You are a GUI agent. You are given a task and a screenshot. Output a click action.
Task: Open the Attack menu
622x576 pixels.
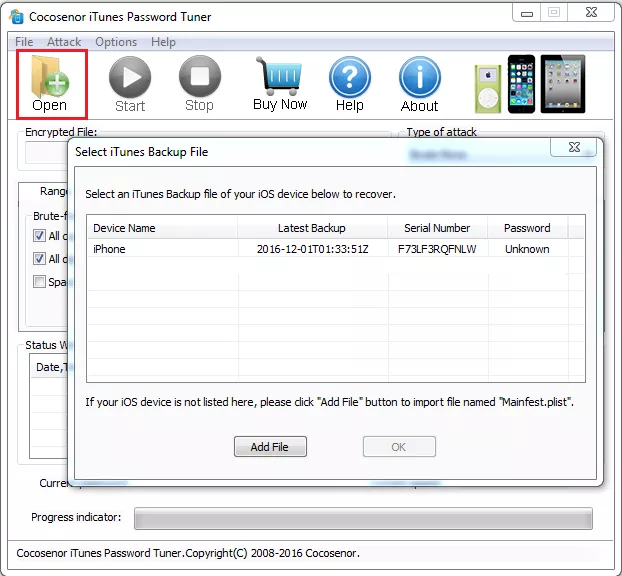pyautogui.click(x=64, y=42)
